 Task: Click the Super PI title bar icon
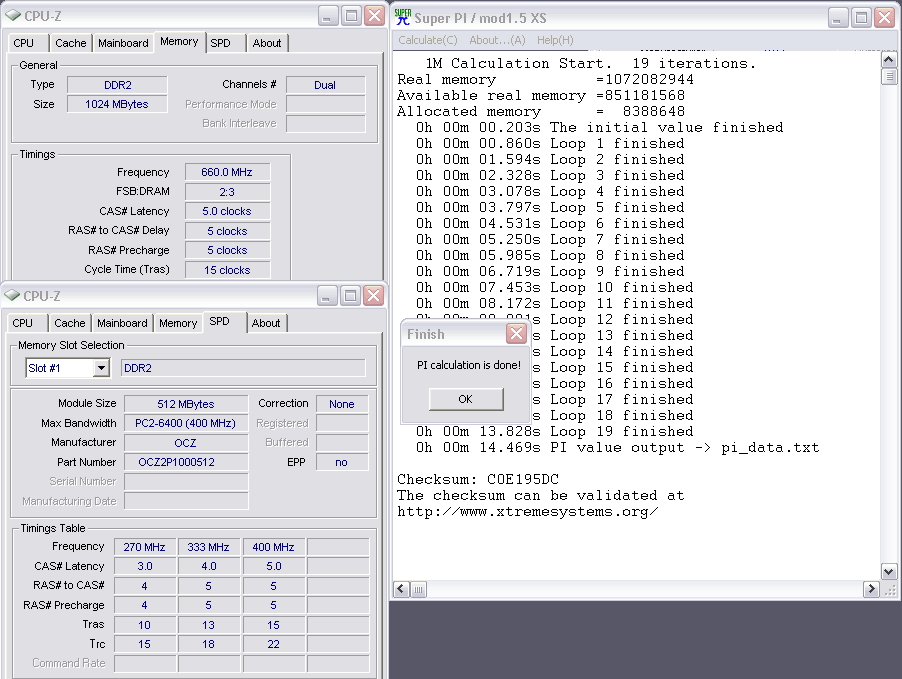coord(403,16)
